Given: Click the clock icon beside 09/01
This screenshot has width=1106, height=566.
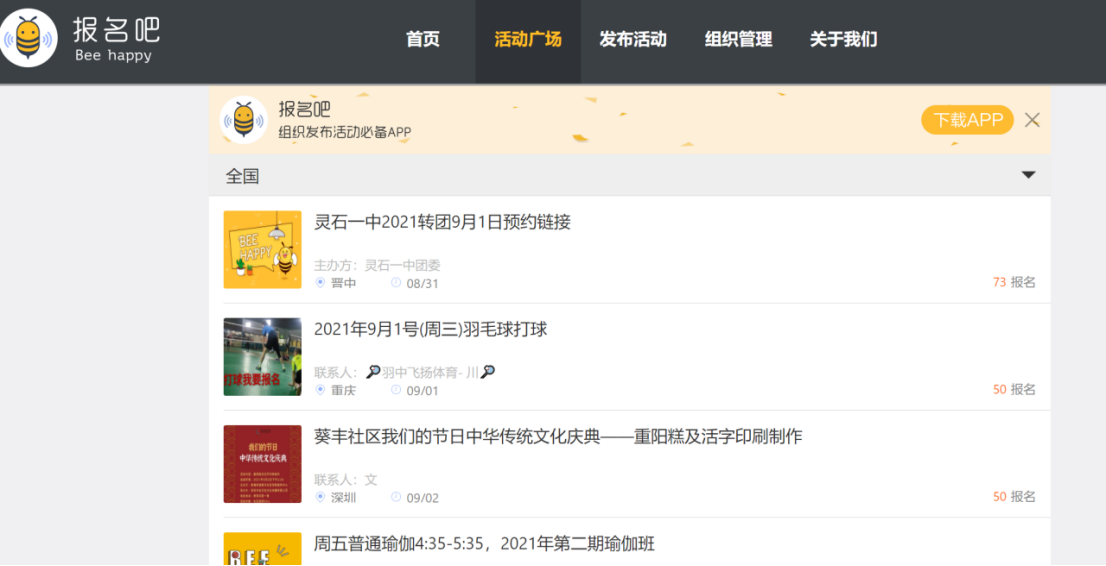Looking at the screenshot, I should point(396,390).
